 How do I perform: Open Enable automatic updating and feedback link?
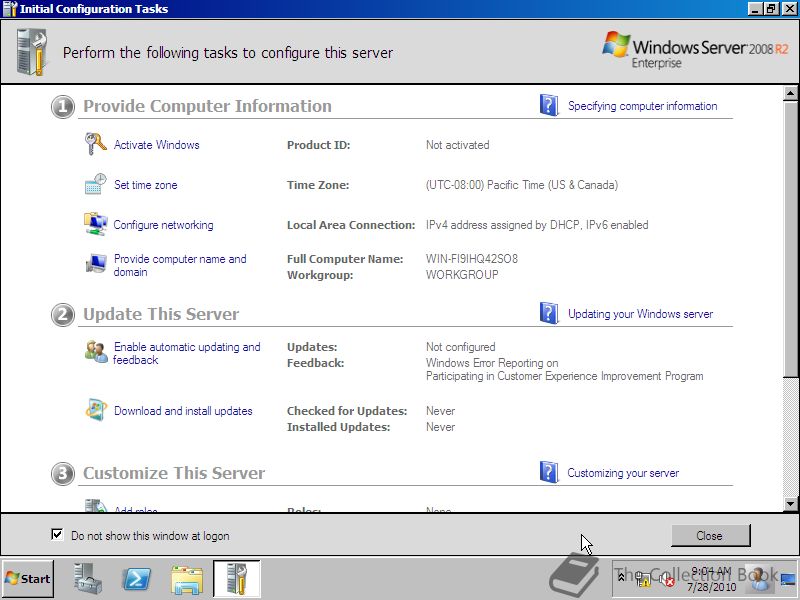tap(187, 353)
